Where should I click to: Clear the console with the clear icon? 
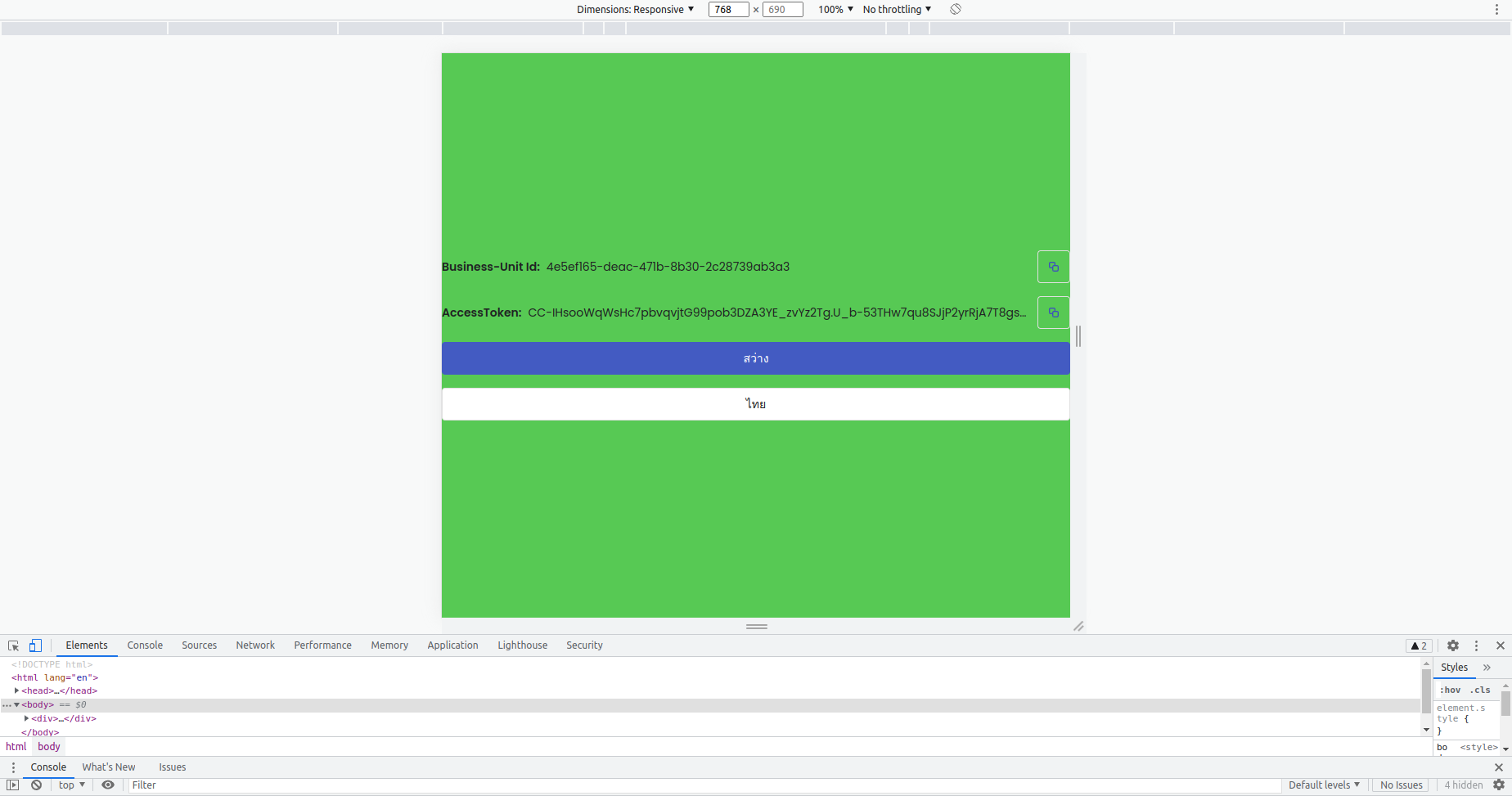pyautogui.click(x=36, y=785)
